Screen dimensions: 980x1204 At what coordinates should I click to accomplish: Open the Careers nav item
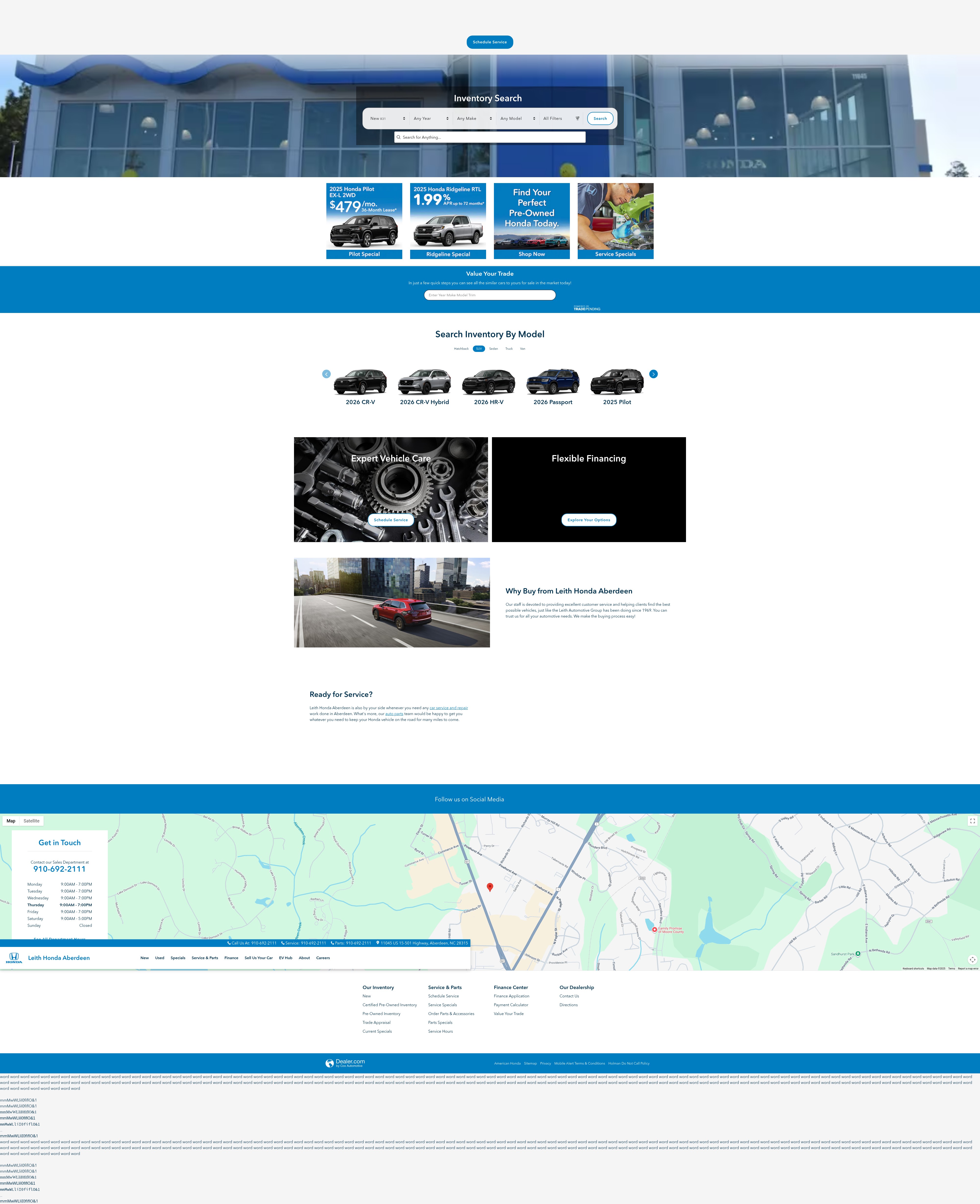(323, 958)
